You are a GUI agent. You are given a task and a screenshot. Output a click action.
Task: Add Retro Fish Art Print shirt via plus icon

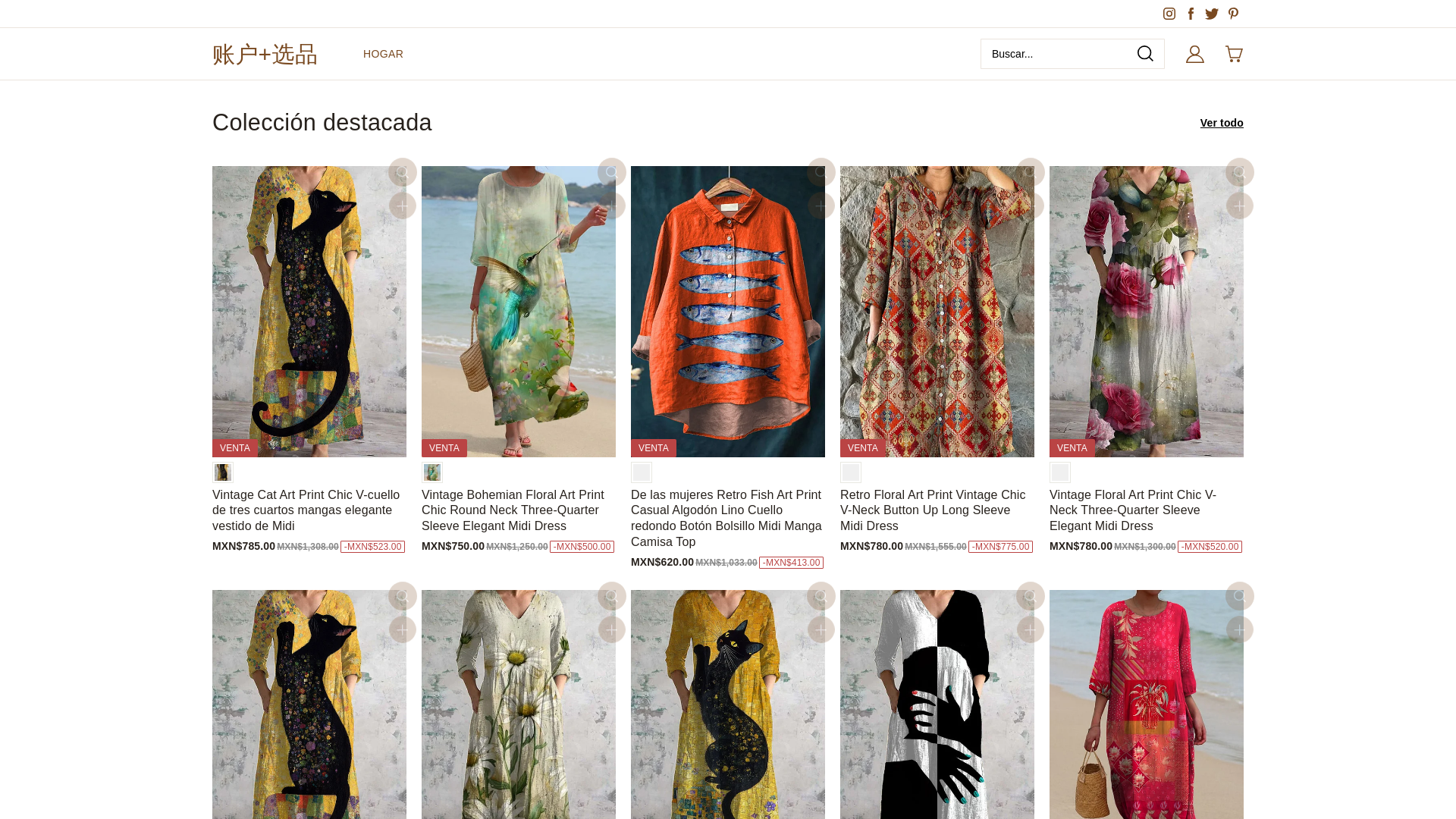(x=821, y=206)
